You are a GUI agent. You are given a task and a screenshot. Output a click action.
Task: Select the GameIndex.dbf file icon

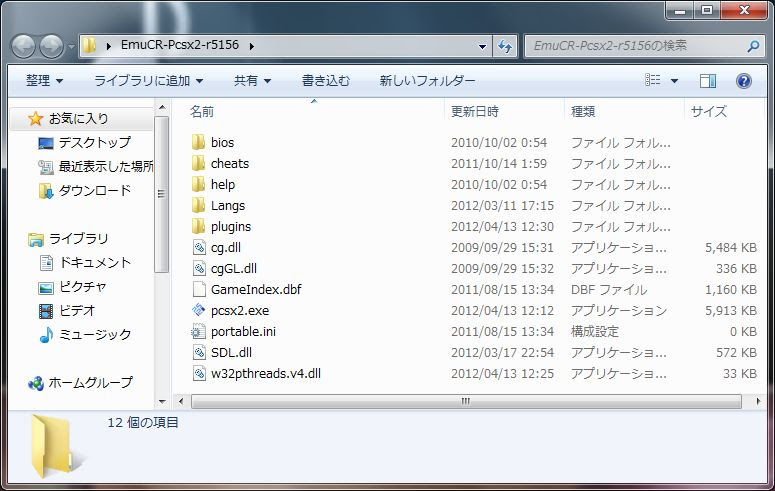[x=199, y=289]
